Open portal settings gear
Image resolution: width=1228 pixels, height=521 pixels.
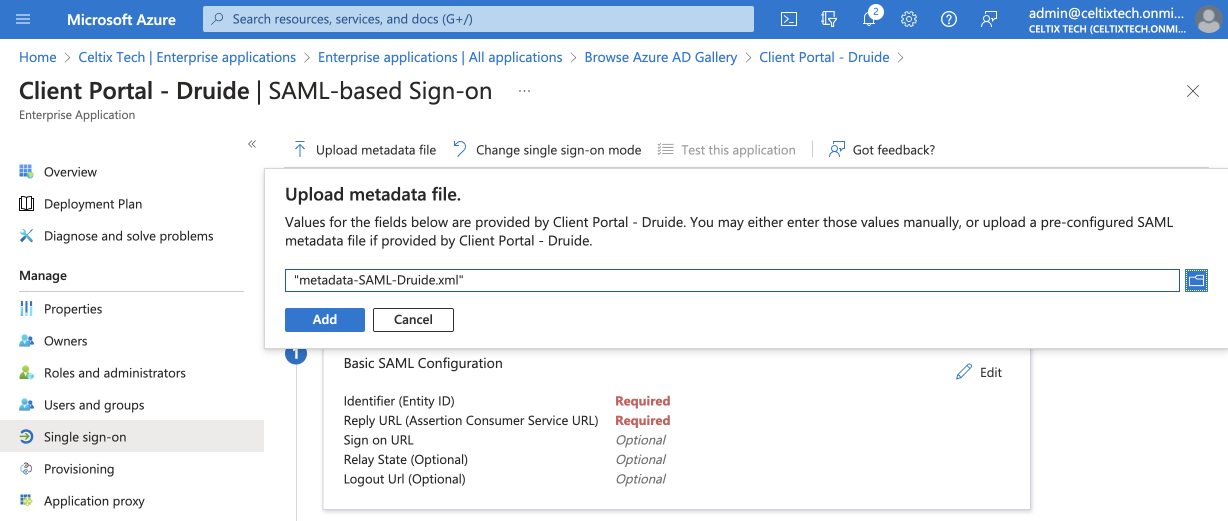coord(909,19)
